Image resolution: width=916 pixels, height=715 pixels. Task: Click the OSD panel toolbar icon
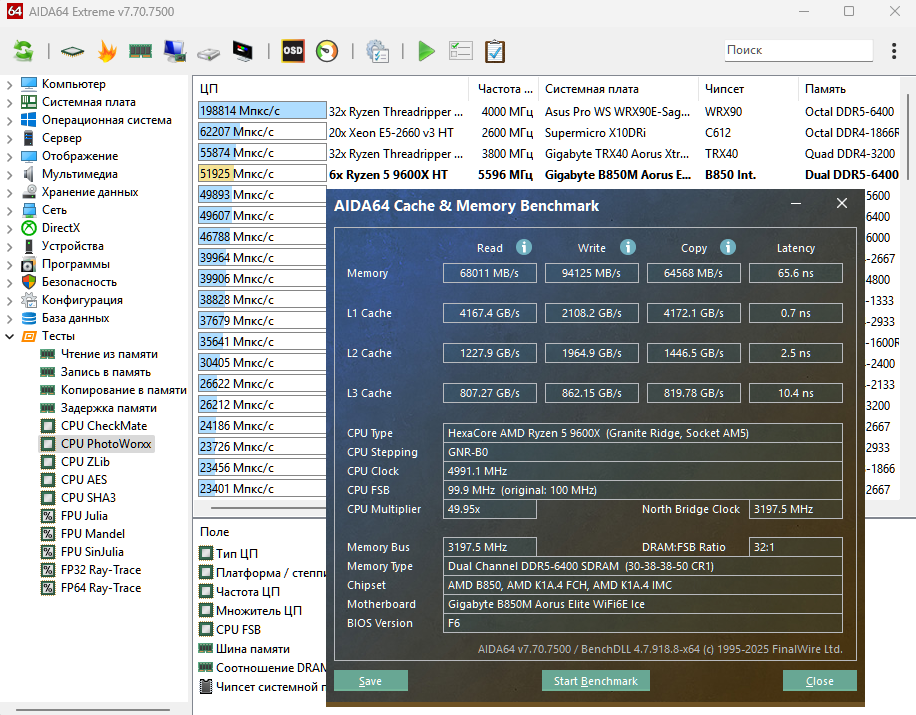click(292, 50)
